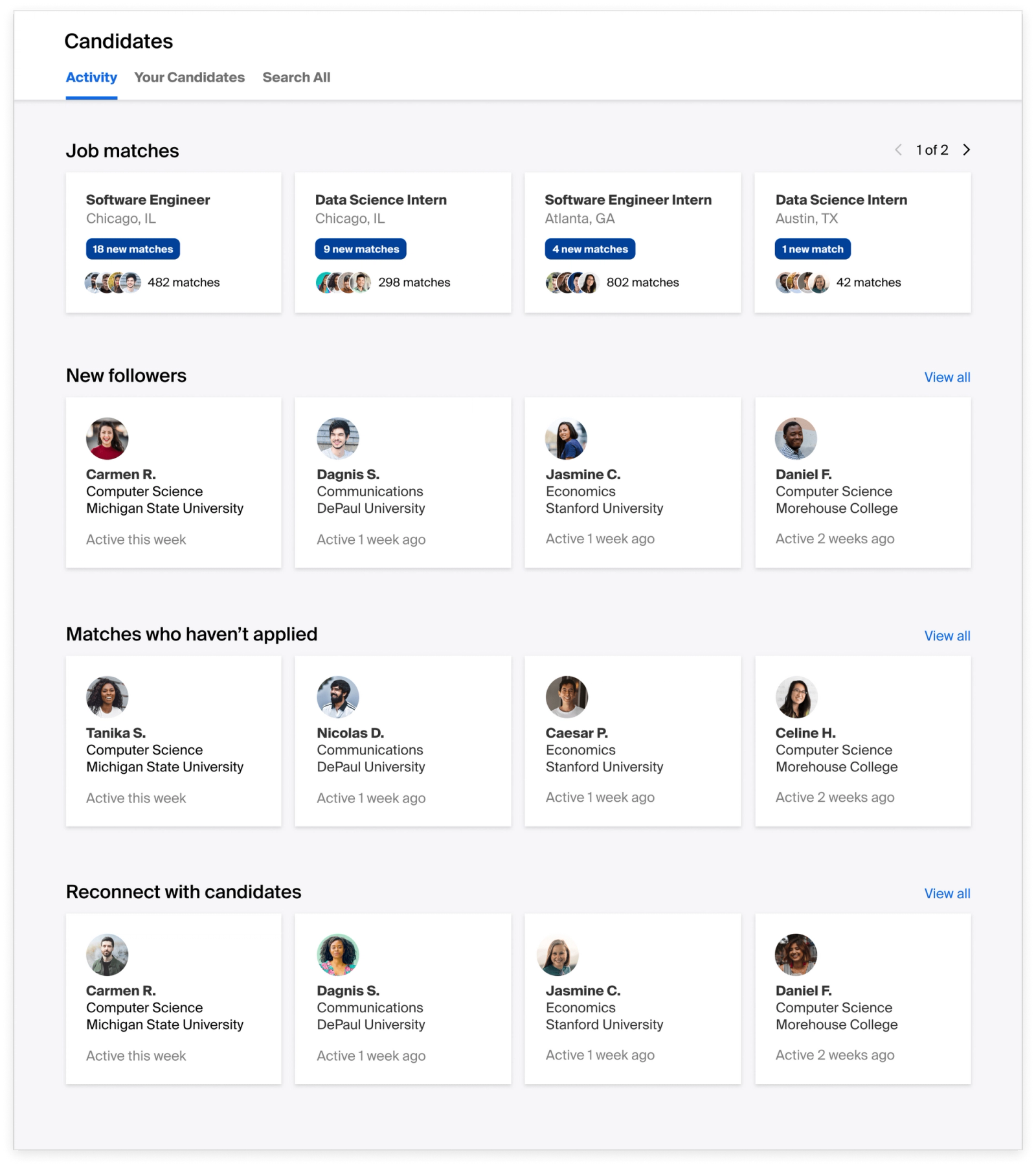Image resolution: width=1036 pixels, height=1167 pixels.
Task: Open Daniel F.'s avatar in Reconnect with candidates
Action: [797, 954]
